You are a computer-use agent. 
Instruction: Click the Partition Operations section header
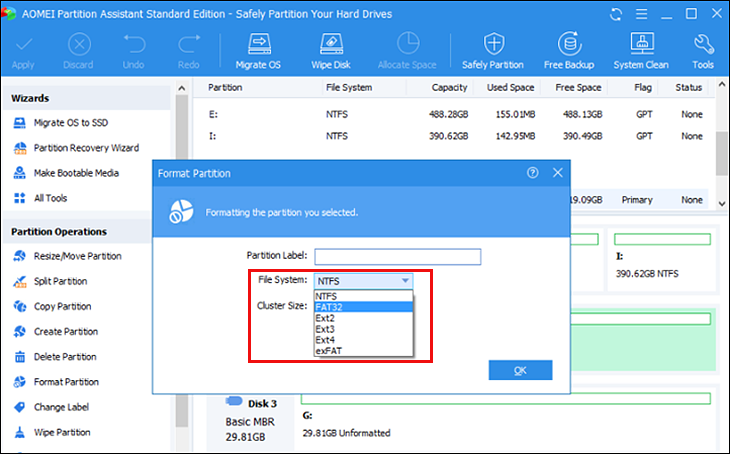[59, 232]
